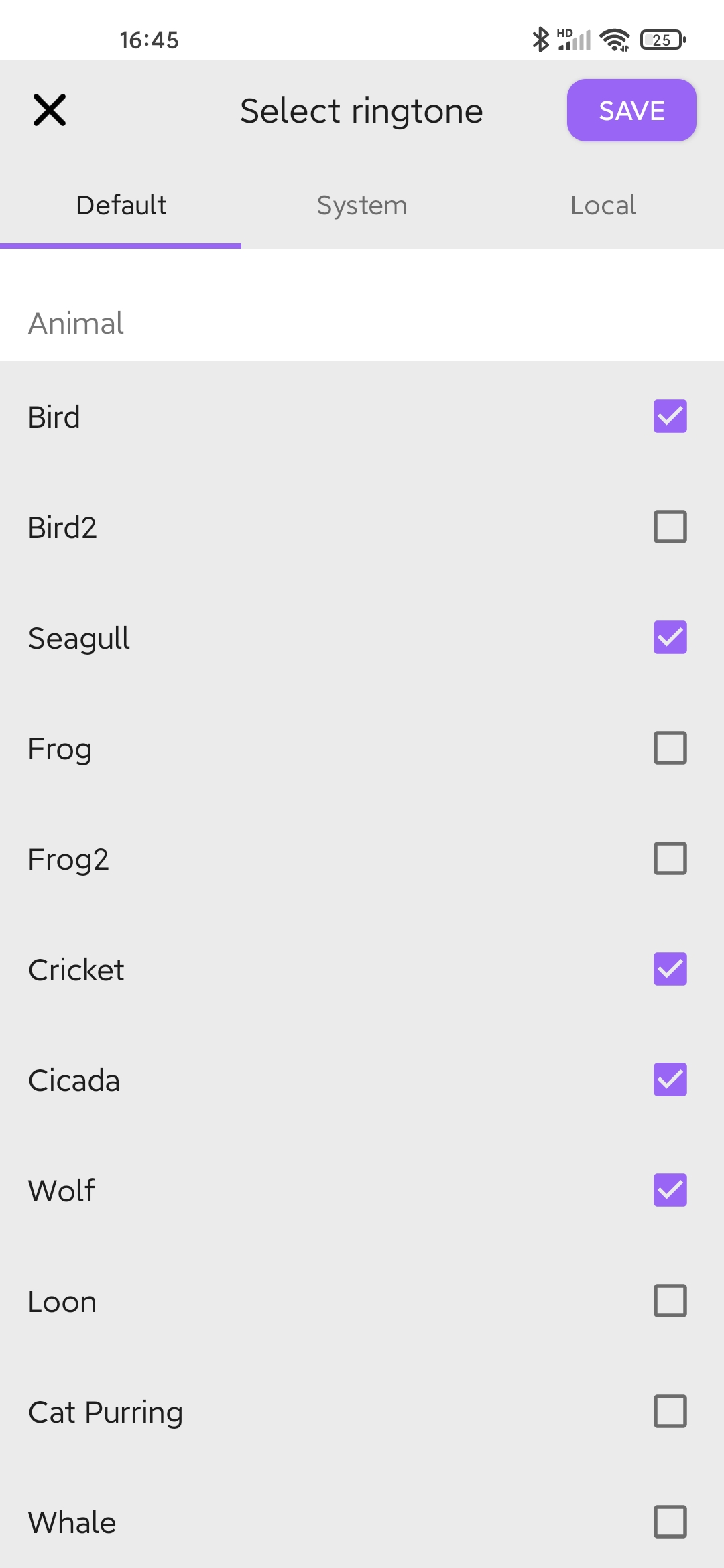Tick the Frog2 checkbox

(x=670, y=858)
